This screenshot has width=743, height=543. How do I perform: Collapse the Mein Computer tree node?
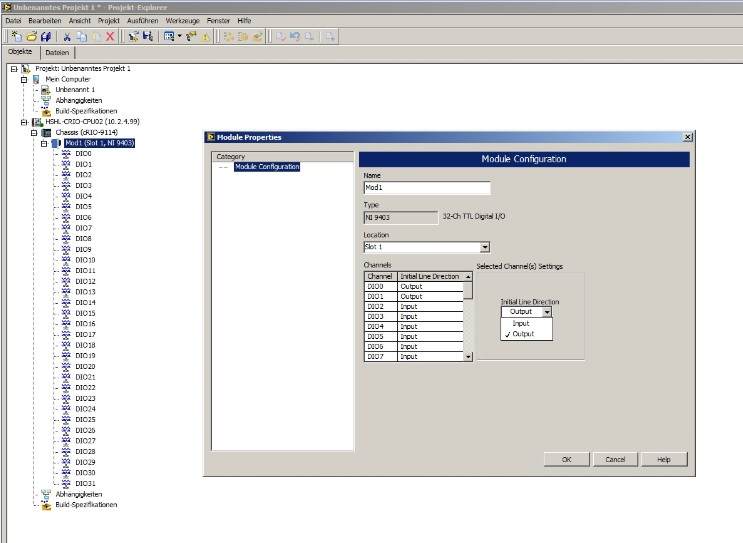[x=24, y=79]
